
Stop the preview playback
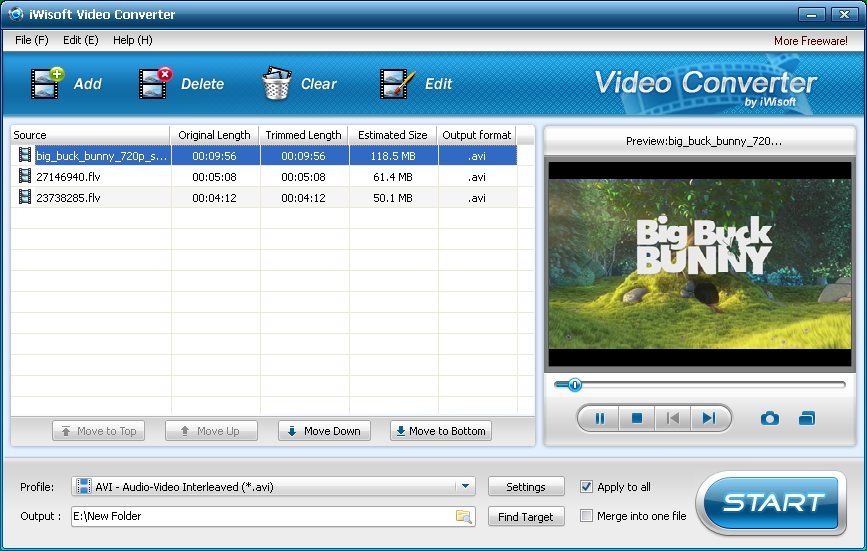tap(637, 418)
